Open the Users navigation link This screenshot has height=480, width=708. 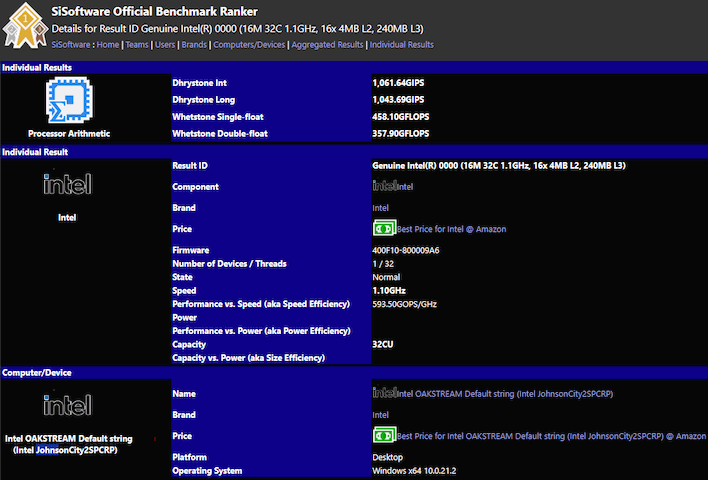pos(165,45)
